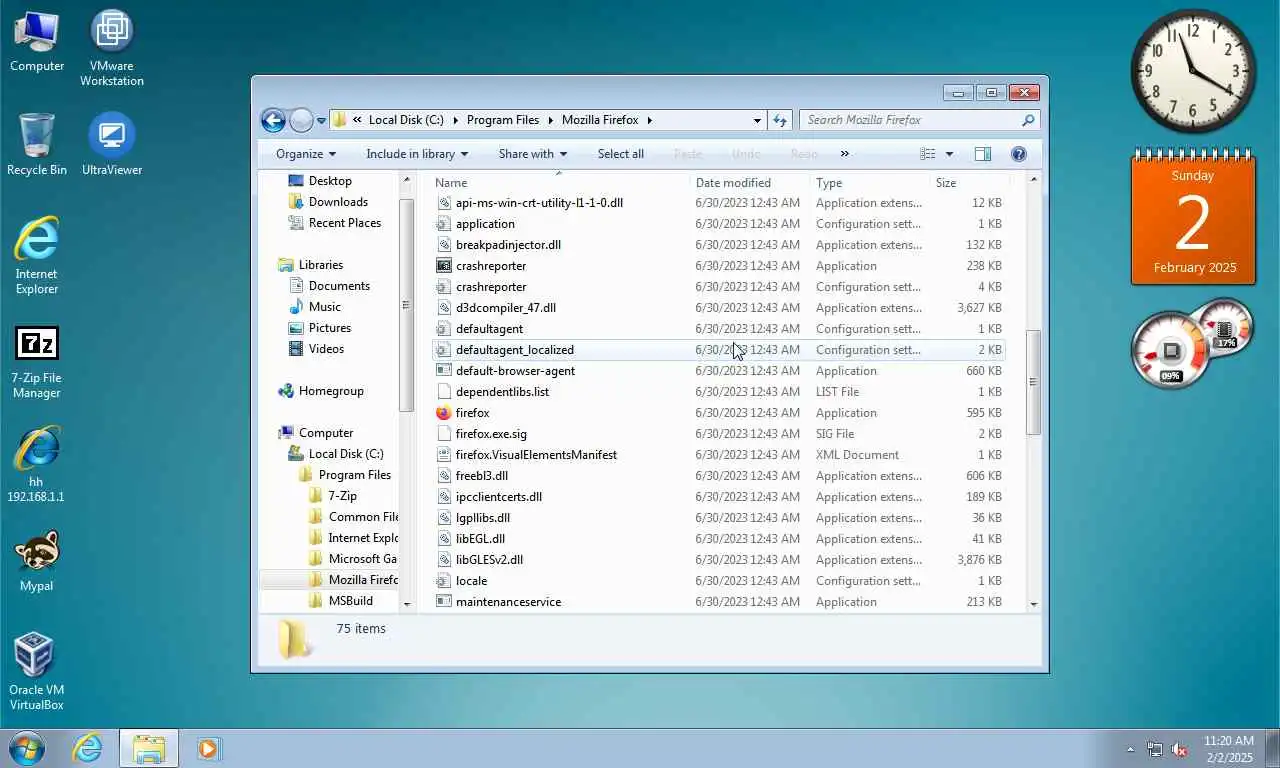Viewport: 1280px width, 768px height.
Task: Click Windows Explorer taskbar button
Action: (x=149, y=748)
